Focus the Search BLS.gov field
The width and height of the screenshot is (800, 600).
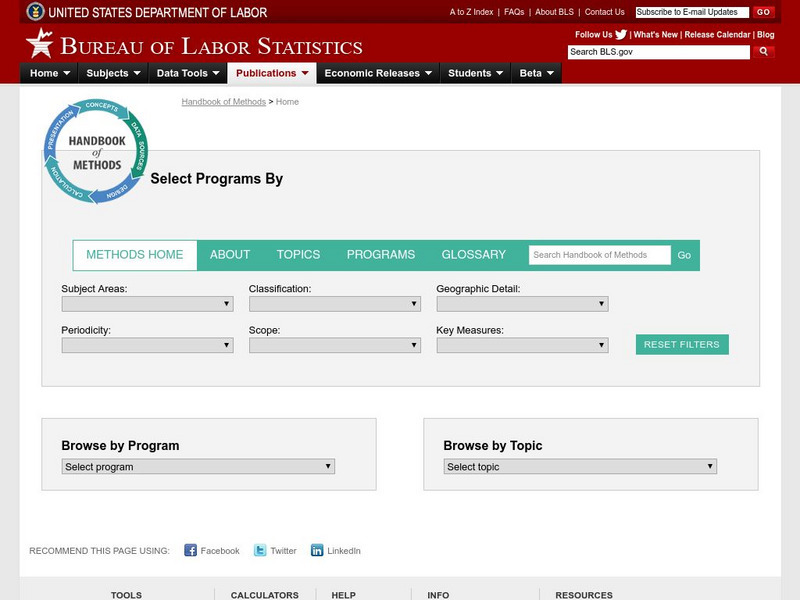point(659,52)
